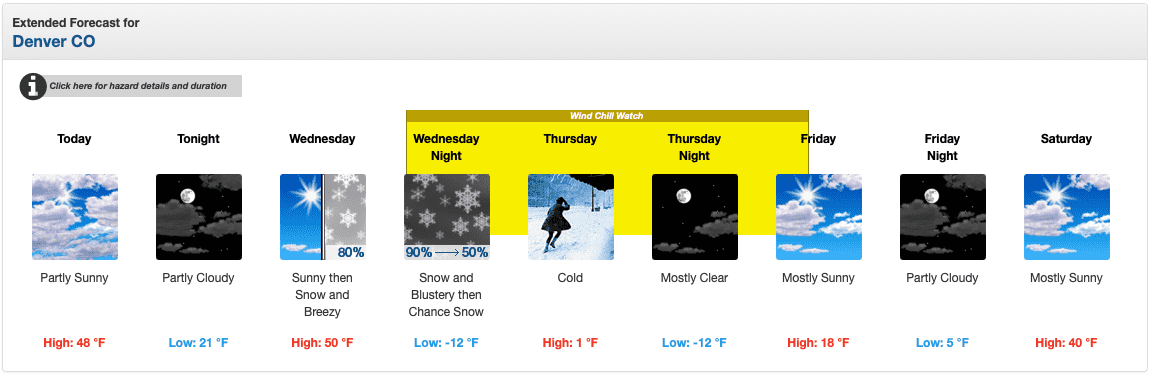Open hazard details and duration link
The width and height of the screenshot is (1153, 378).
coord(138,86)
